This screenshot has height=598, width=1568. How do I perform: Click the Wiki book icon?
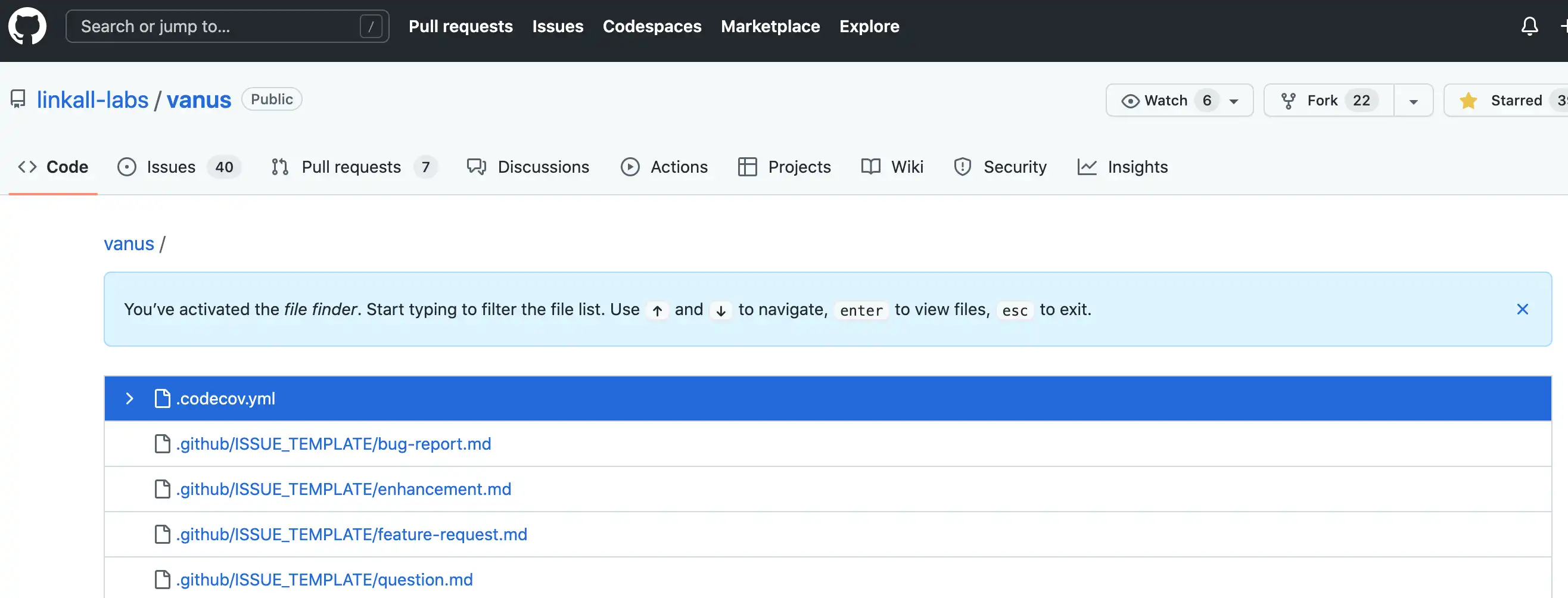(x=870, y=167)
